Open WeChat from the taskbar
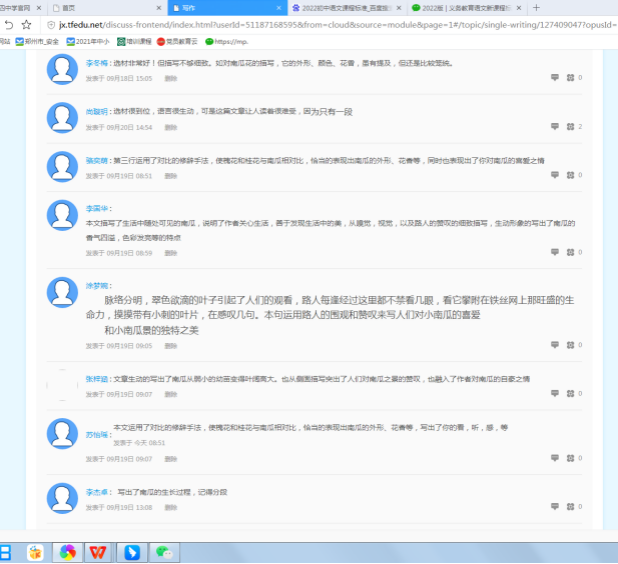Viewport: 618px width, 564px height. 164,551
